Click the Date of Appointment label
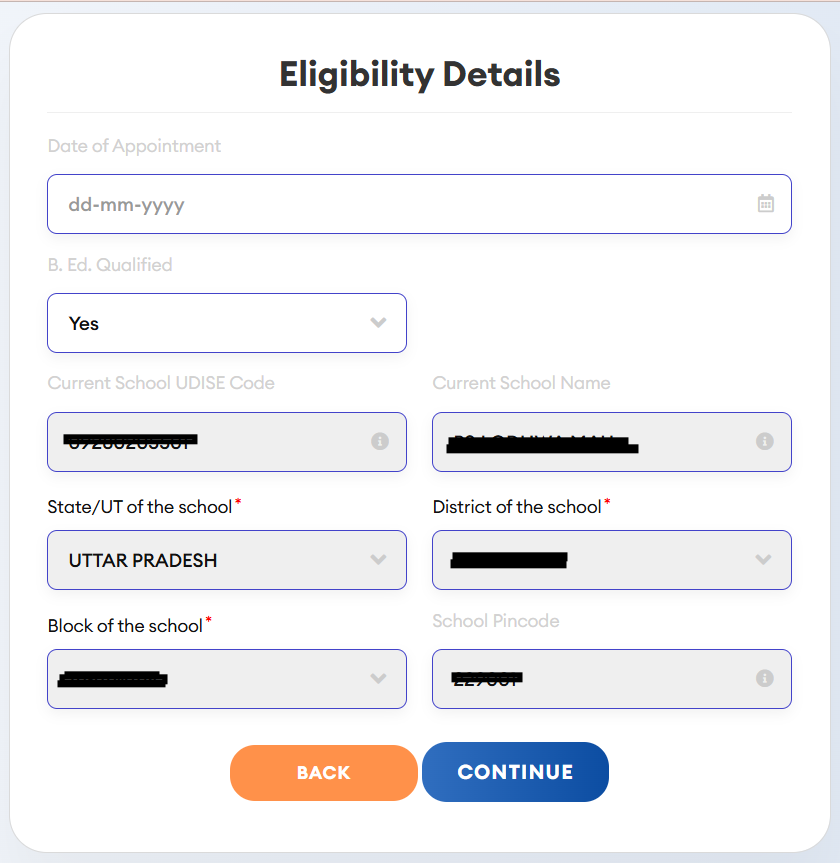Image resolution: width=840 pixels, height=863 pixels. point(135,146)
